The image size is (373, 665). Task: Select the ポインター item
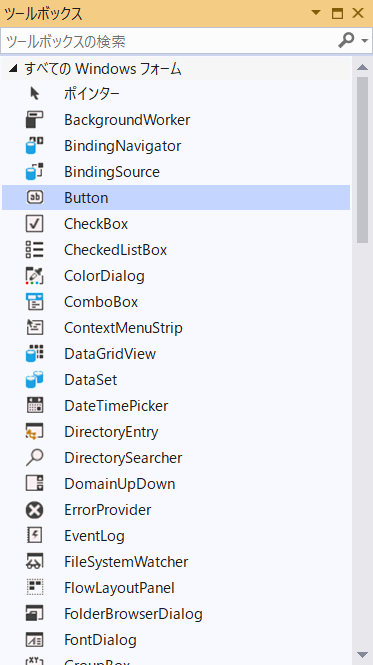176,94
